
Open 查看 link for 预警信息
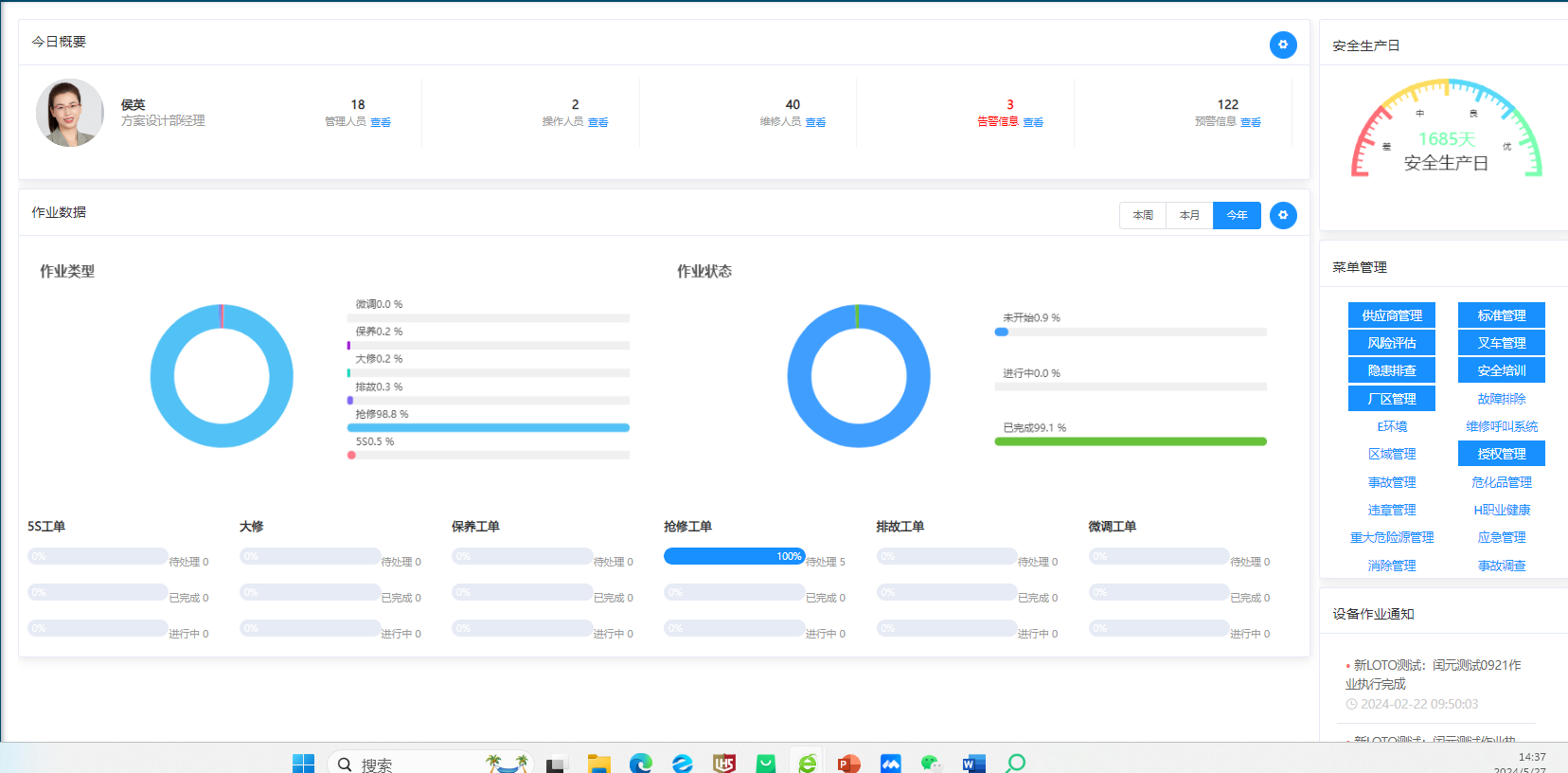coord(1251,122)
